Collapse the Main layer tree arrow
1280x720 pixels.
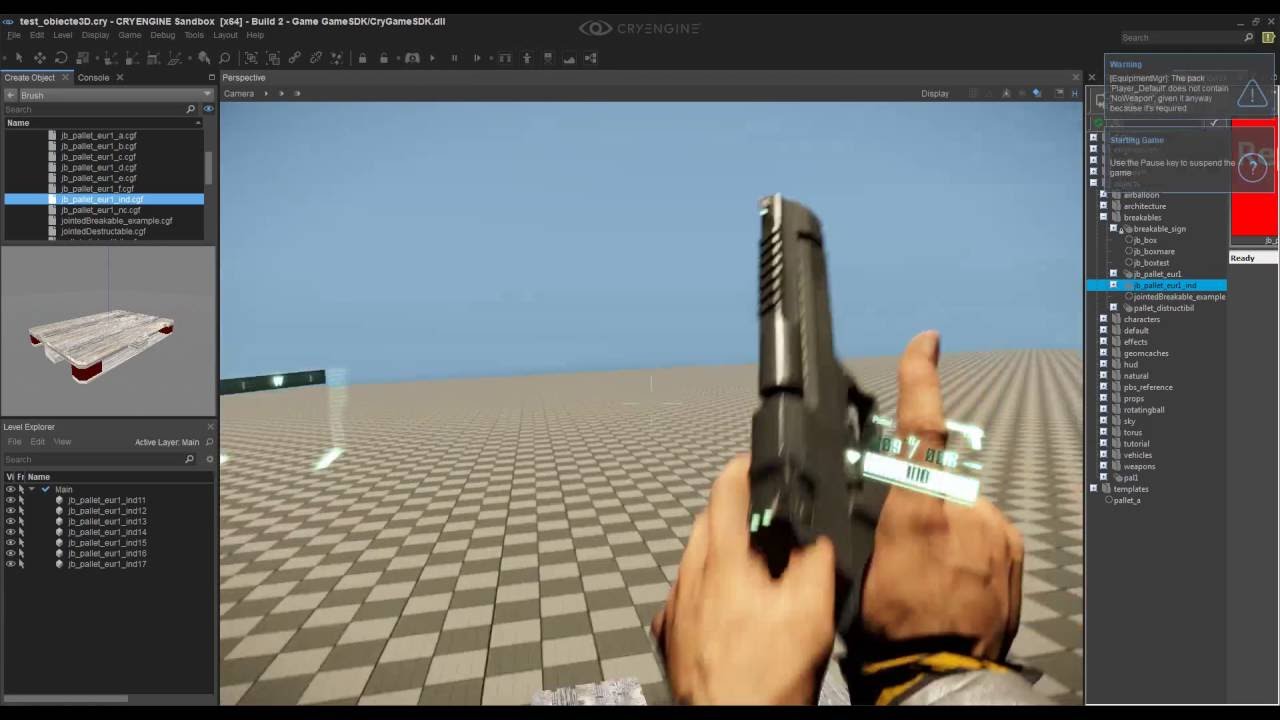click(32, 489)
